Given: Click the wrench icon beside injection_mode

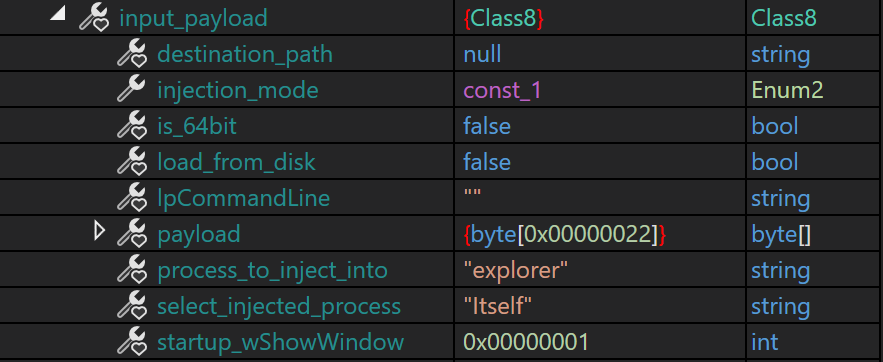Looking at the screenshot, I should coord(131,90).
